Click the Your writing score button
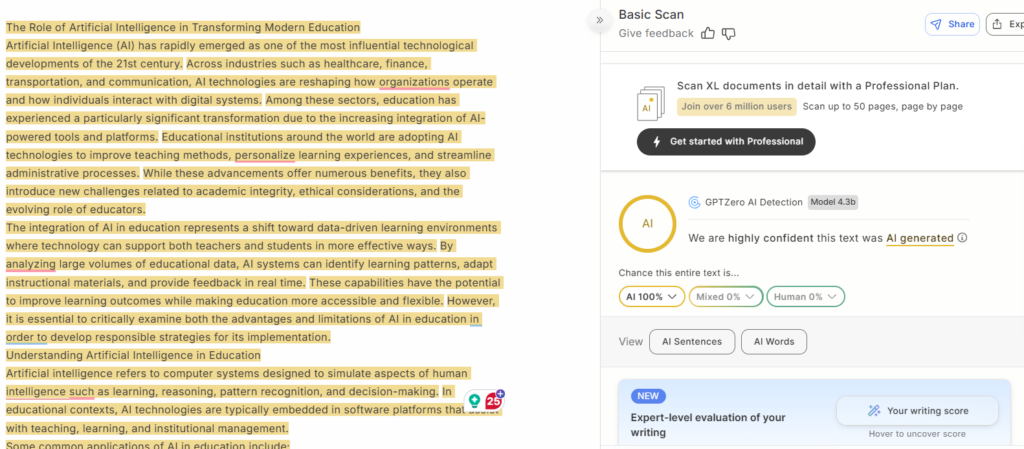The width and height of the screenshot is (1024, 449). coord(918,410)
